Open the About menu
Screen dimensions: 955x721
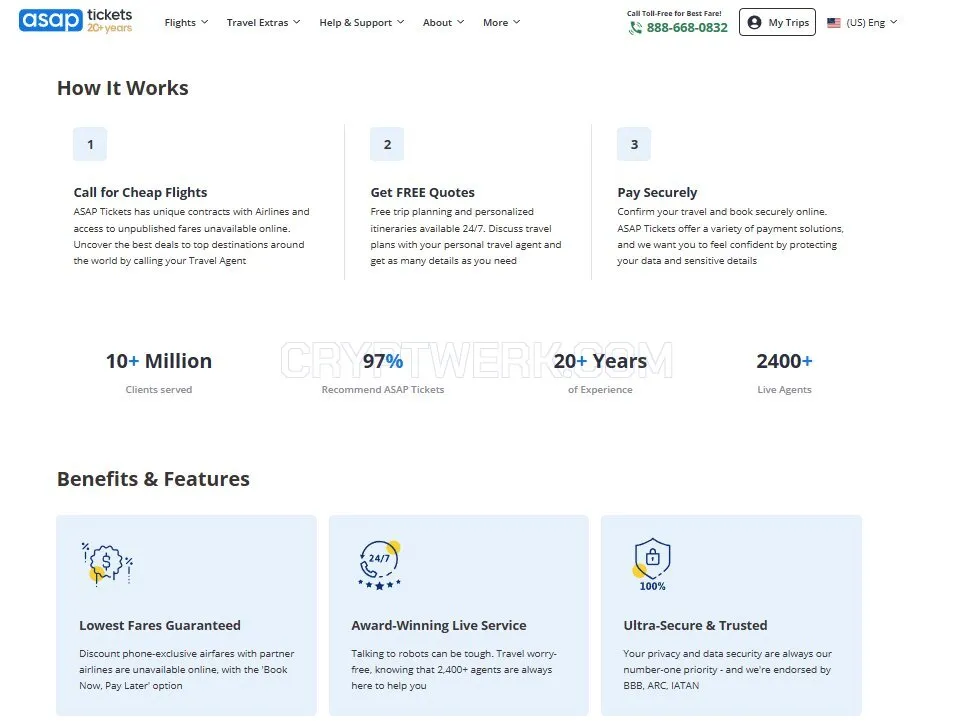(443, 23)
